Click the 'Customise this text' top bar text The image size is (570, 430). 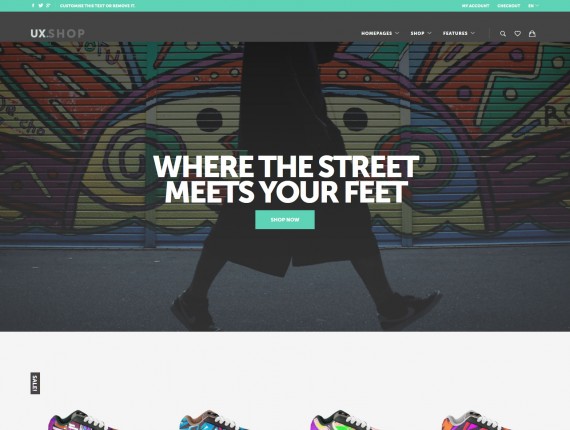[97, 6]
